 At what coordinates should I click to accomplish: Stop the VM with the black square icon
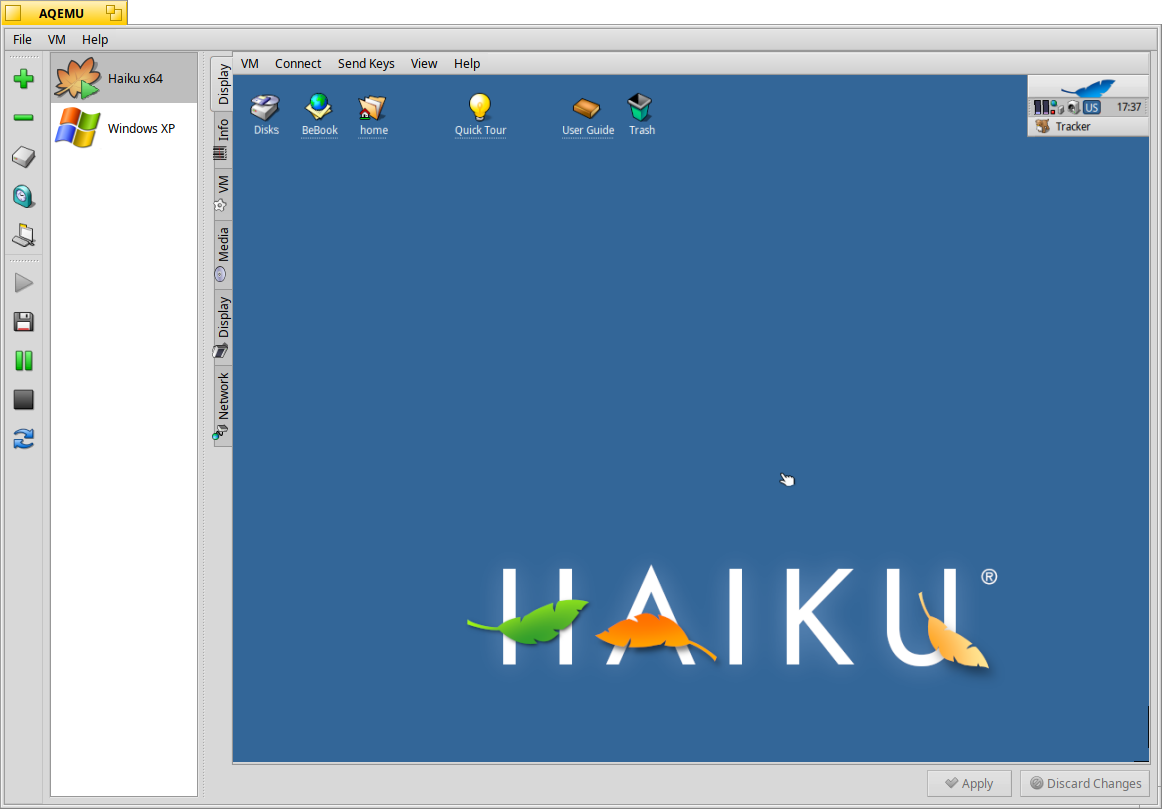click(24, 400)
